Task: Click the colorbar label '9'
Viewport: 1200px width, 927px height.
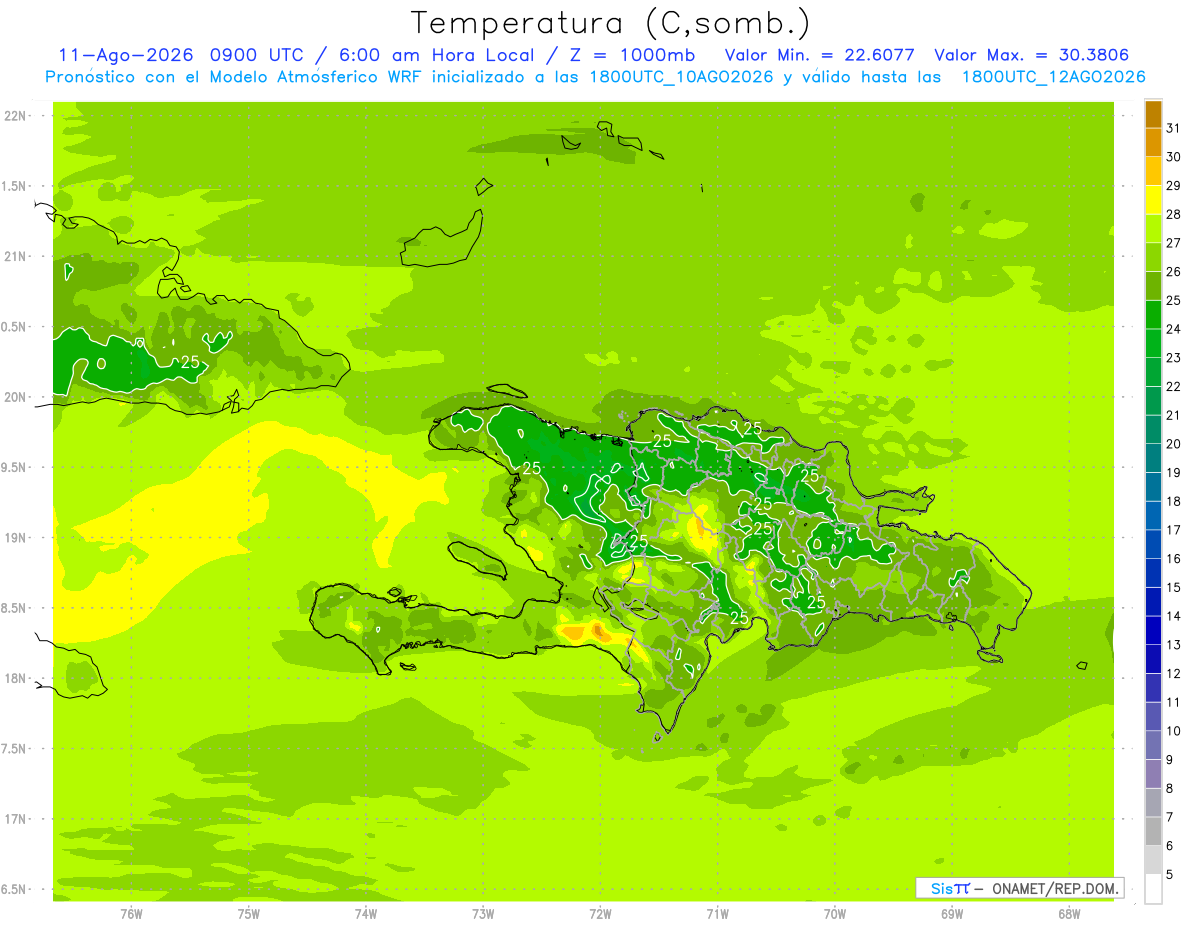Action: tap(1169, 760)
